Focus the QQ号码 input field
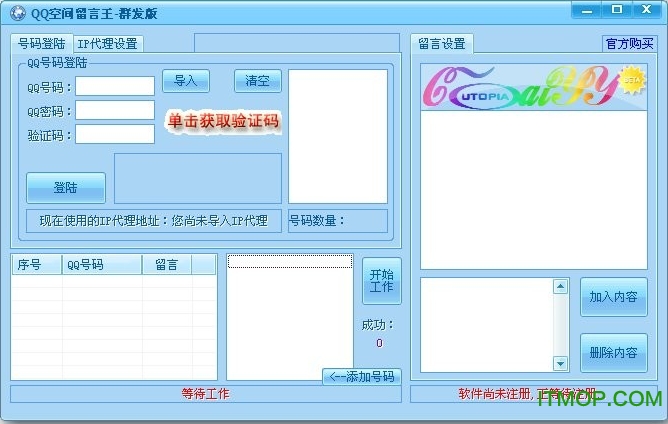 115,86
